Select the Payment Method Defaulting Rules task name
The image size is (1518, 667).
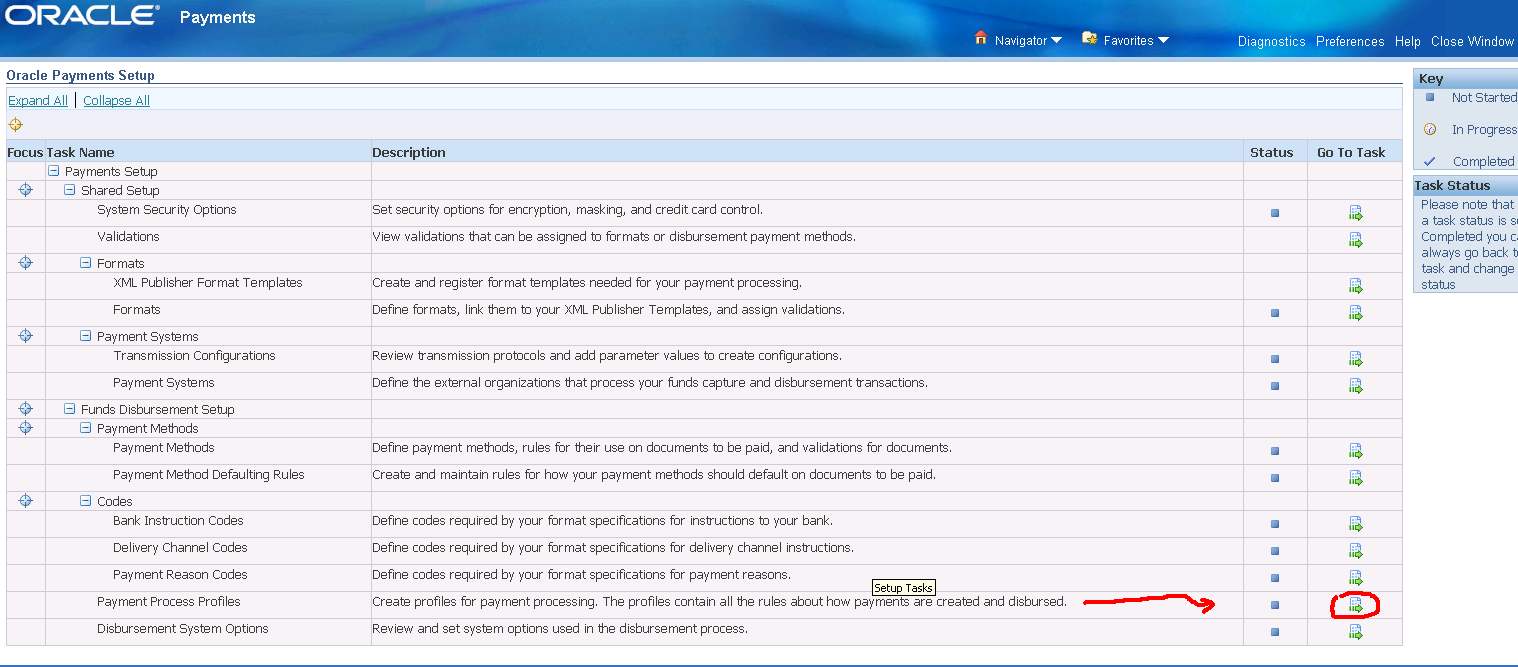pos(209,475)
